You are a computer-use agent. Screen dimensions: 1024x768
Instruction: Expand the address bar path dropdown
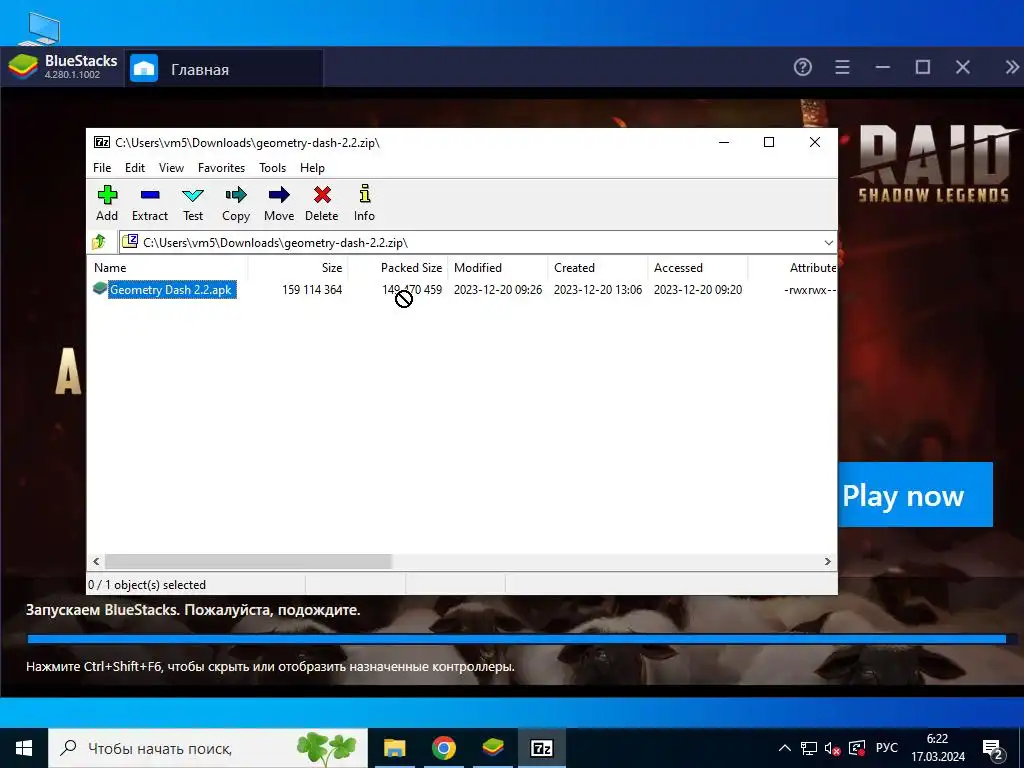829,242
